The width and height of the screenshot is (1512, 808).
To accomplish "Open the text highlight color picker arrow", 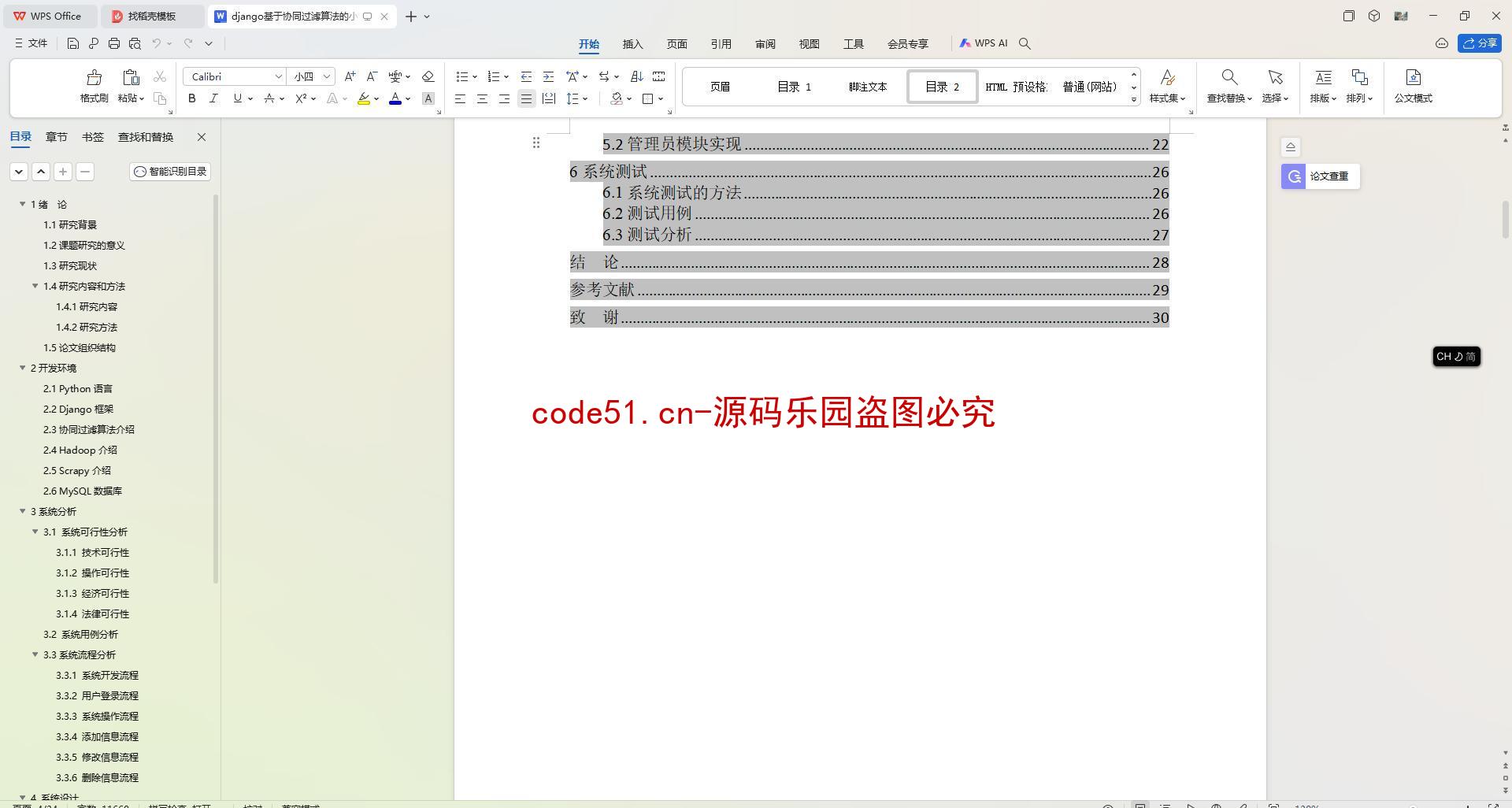I will click(376, 98).
